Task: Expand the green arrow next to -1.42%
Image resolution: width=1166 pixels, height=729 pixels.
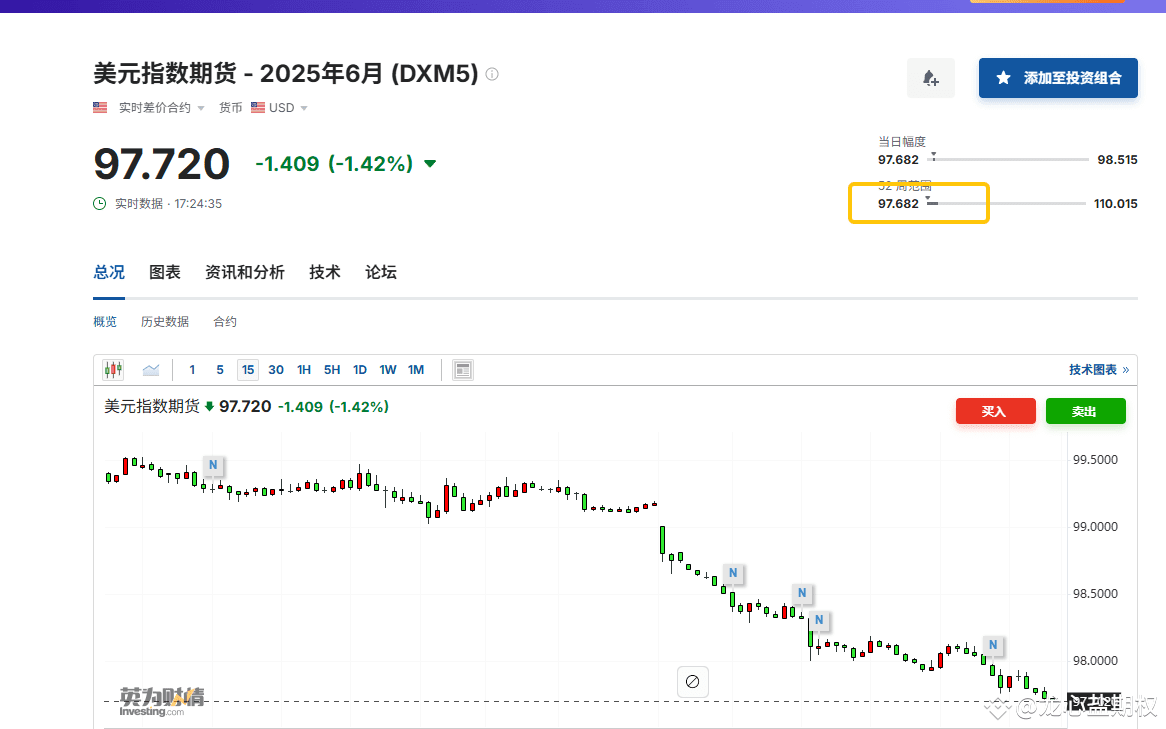Action: point(430,164)
